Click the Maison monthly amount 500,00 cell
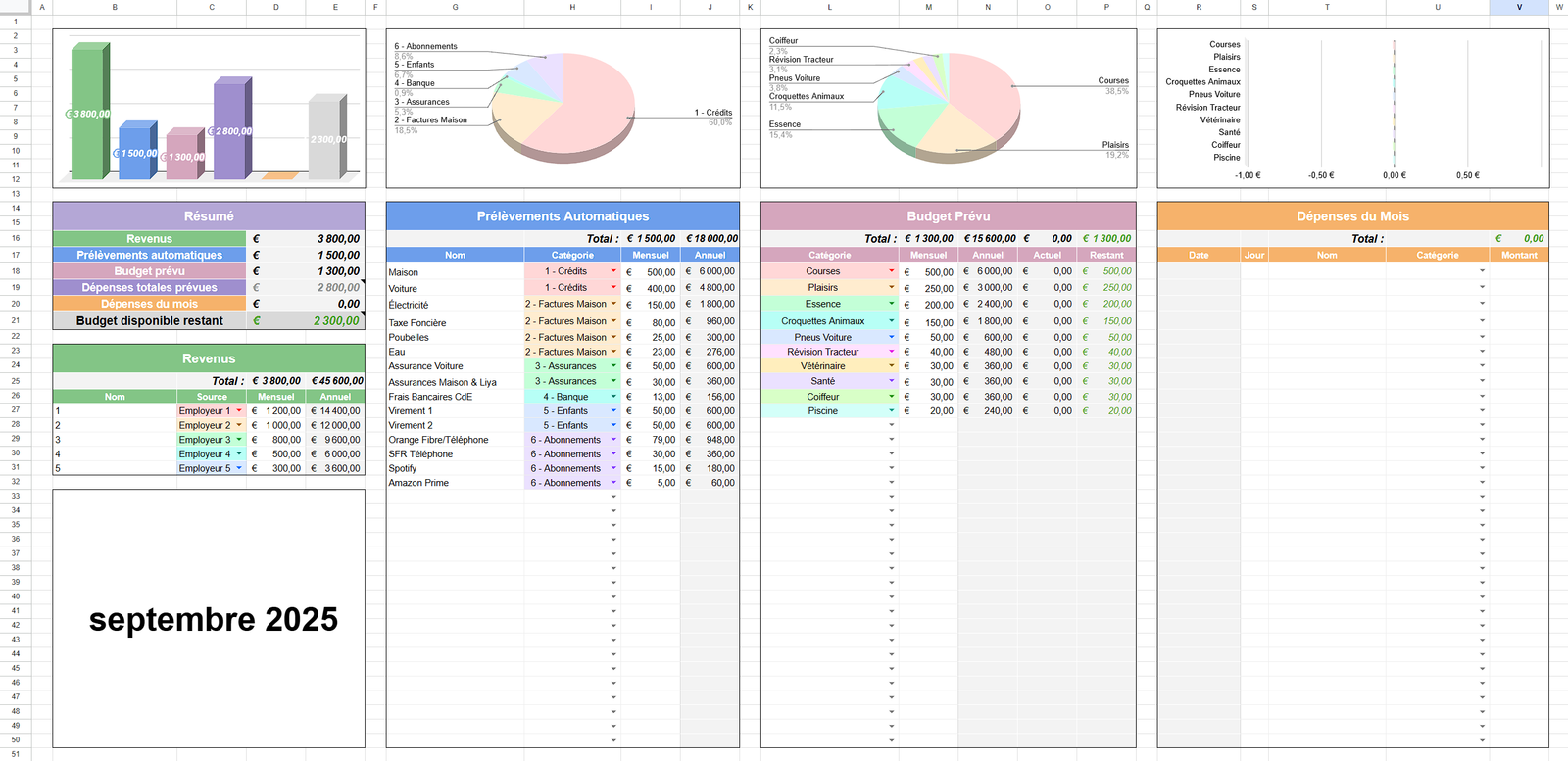This screenshot has width=1568, height=761. (651, 272)
